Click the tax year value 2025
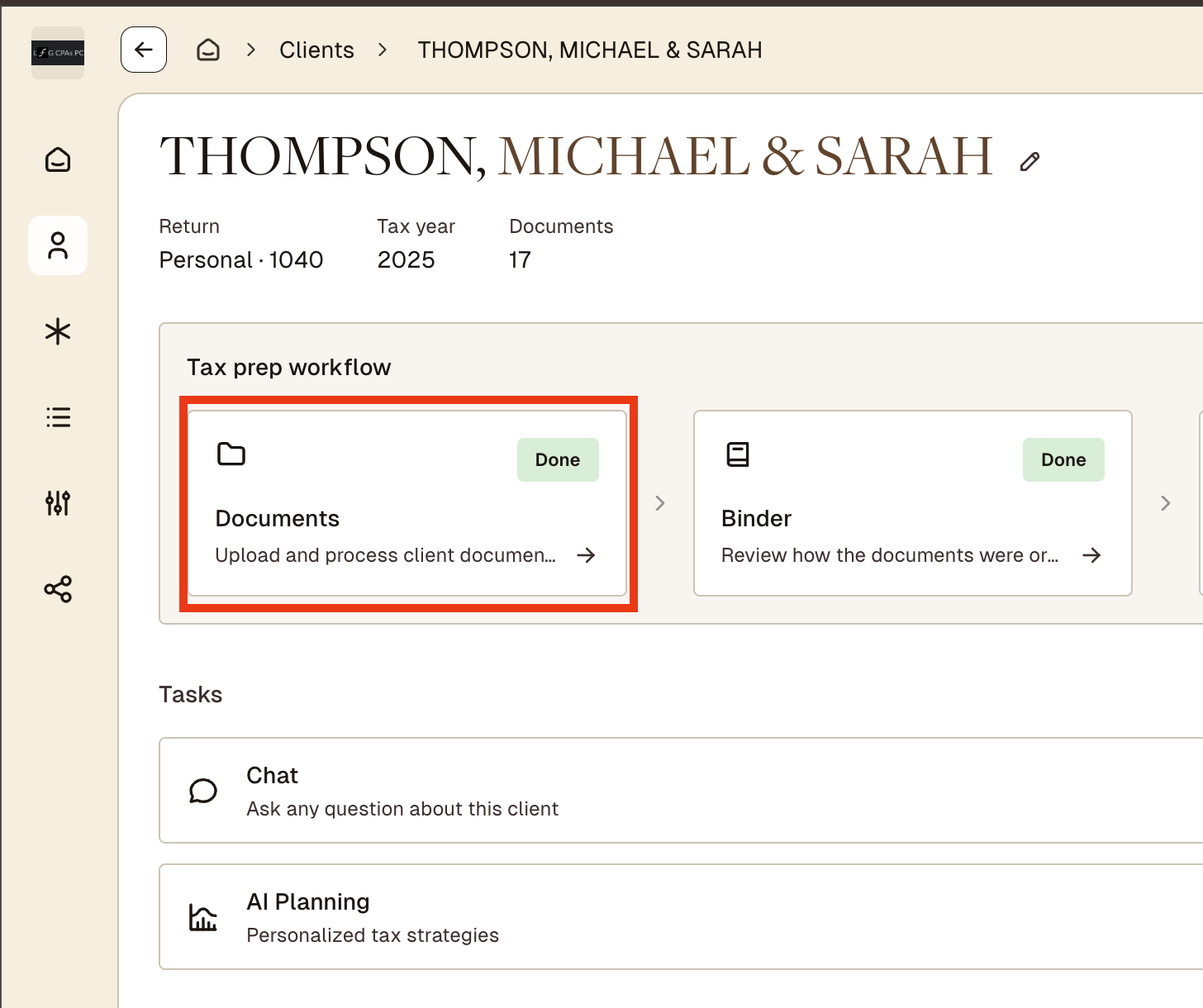This screenshot has height=1008, width=1203. click(406, 259)
